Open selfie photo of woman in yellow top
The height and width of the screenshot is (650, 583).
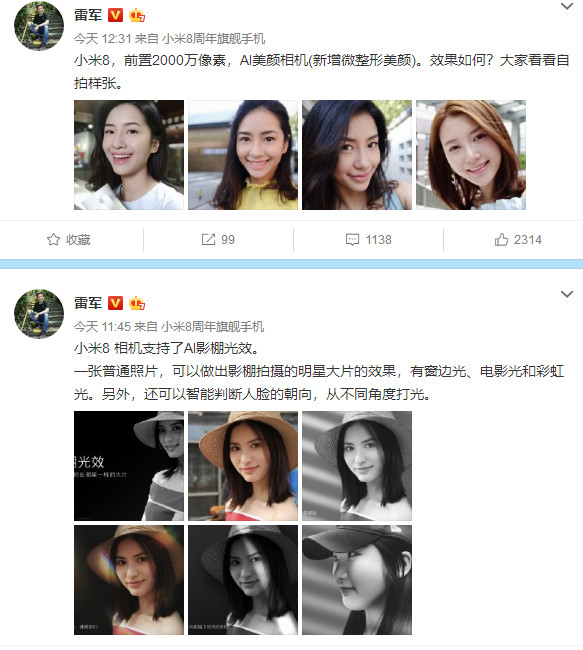pyautogui.click(x=243, y=155)
